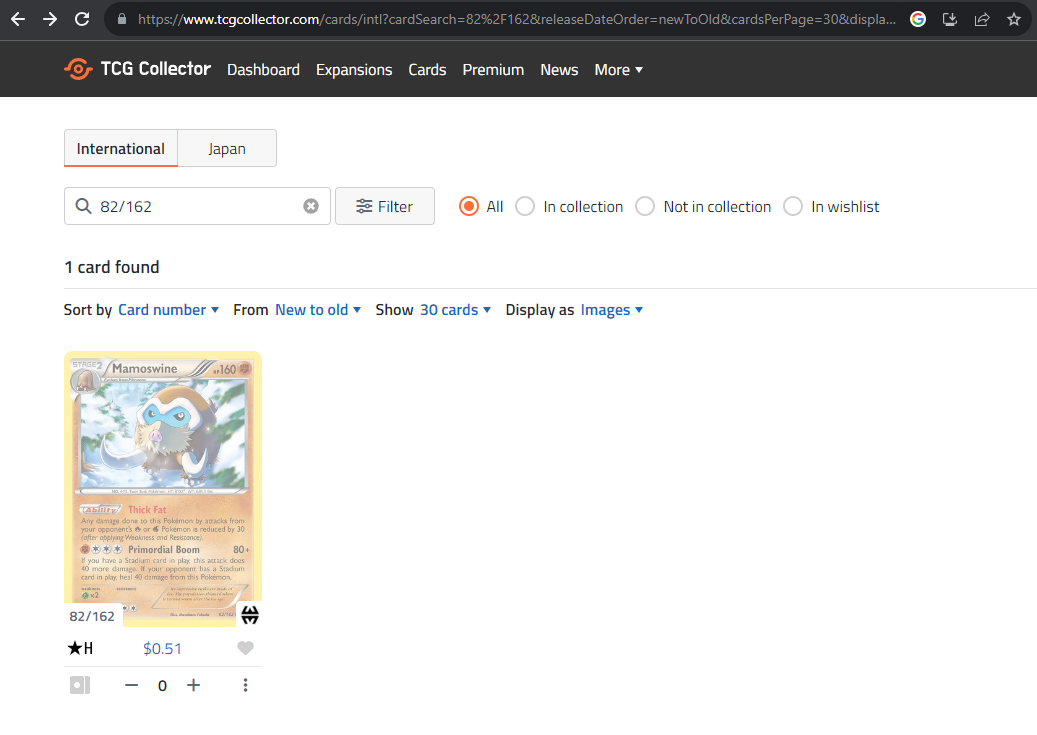Increase card quantity with the plus button
Screen dimensions: 1037x735
(x=194, y=685)
